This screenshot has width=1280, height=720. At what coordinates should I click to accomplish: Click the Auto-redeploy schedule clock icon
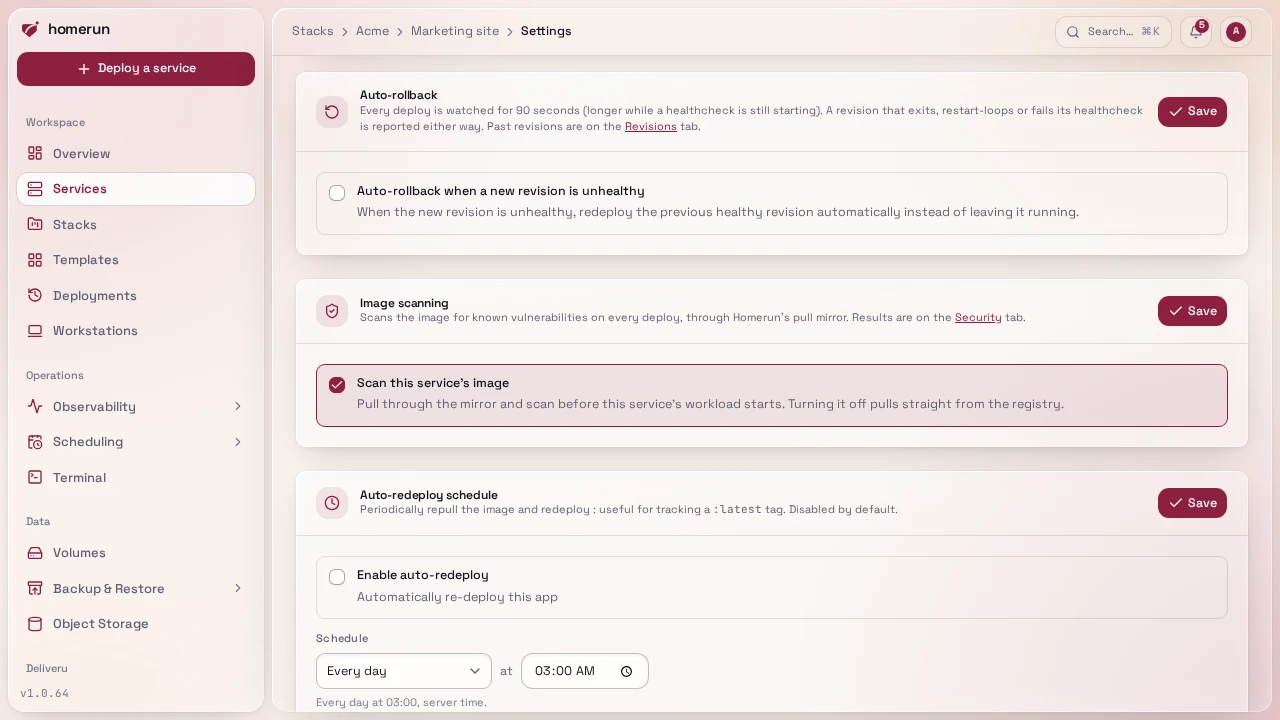pos(332,503)
